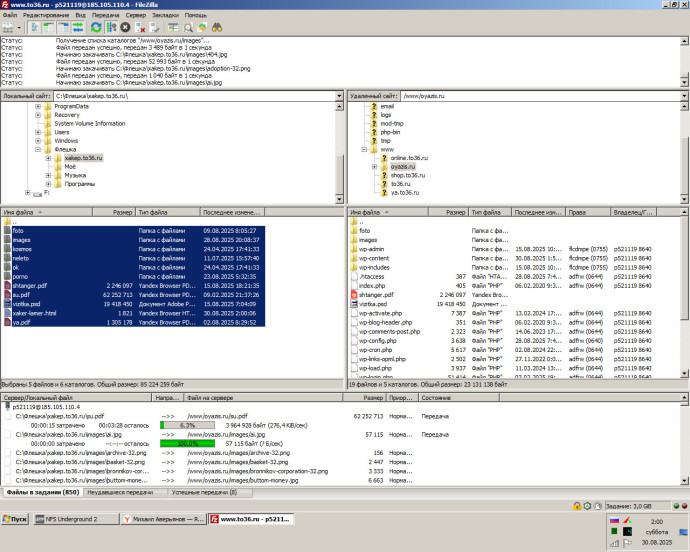This screenshot has height=552, width=690.
Task: Click the message log scrollbar down arrow
Action: click(x=684, y=82)
